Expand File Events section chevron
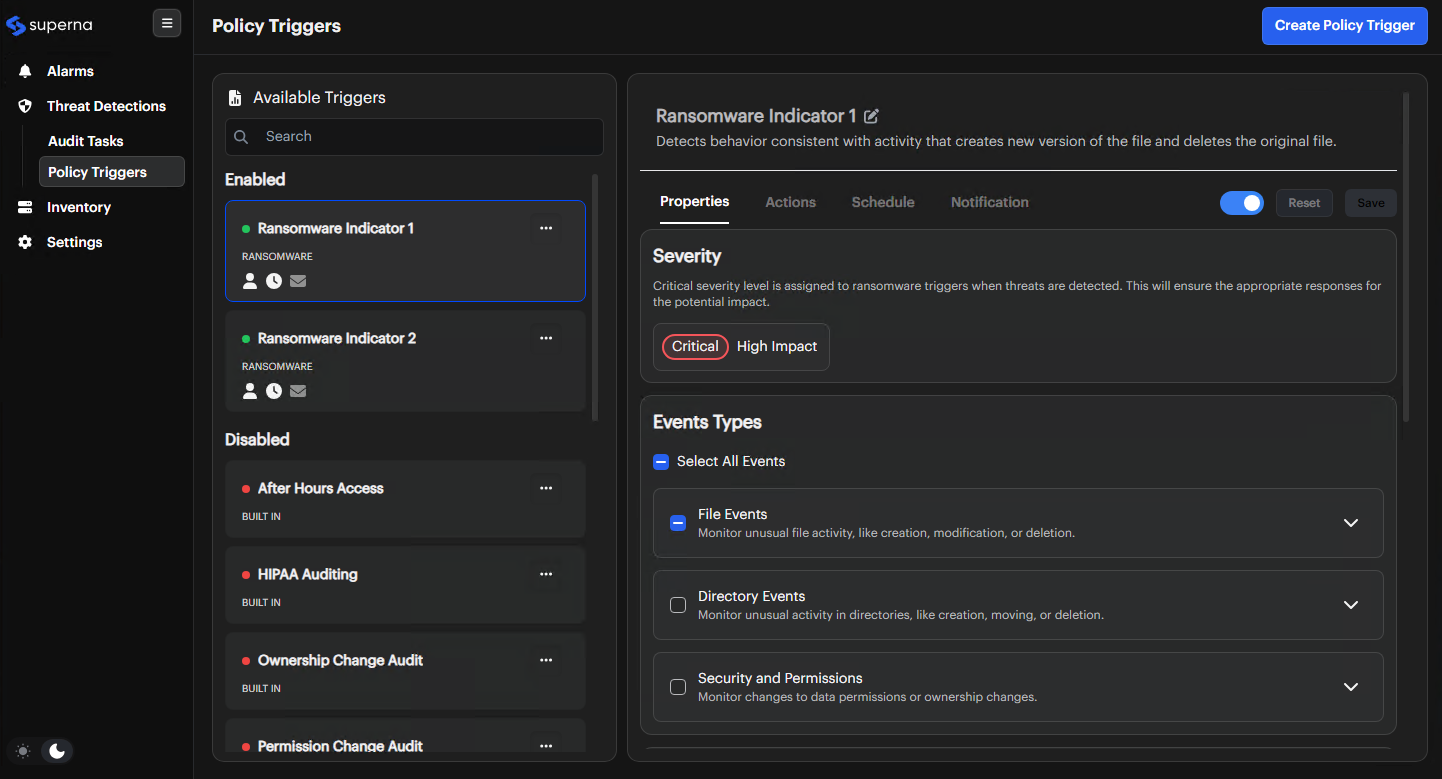This screenshot has width=1442, height=779. [x=1351, y=523]
